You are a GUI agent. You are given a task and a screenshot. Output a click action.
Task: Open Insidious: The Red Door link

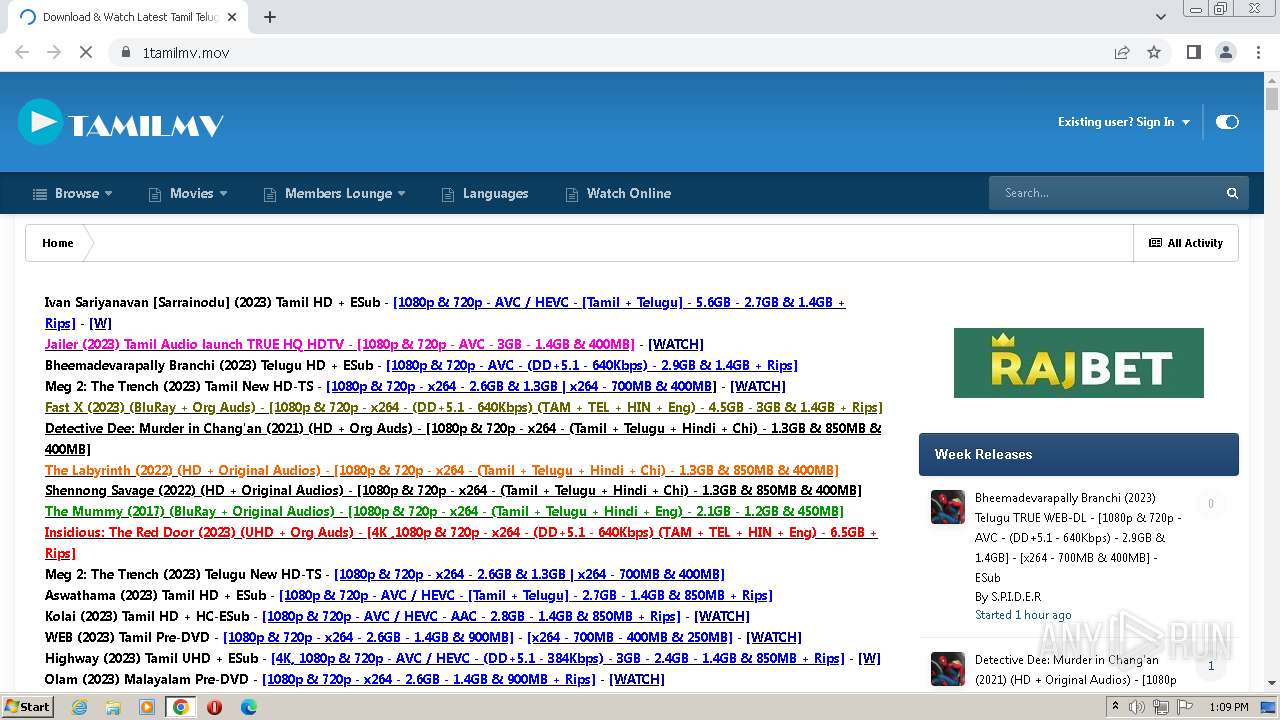tap(461, 542)
